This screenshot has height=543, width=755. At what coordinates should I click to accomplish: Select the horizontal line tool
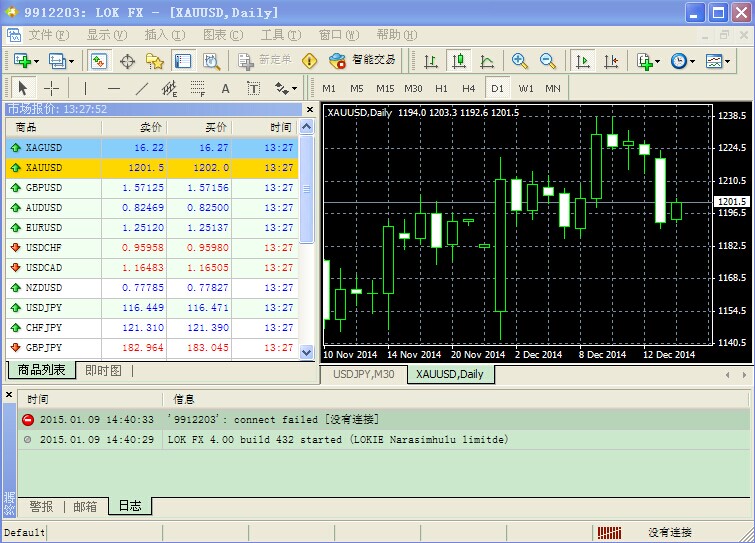(x=114, y=89)
